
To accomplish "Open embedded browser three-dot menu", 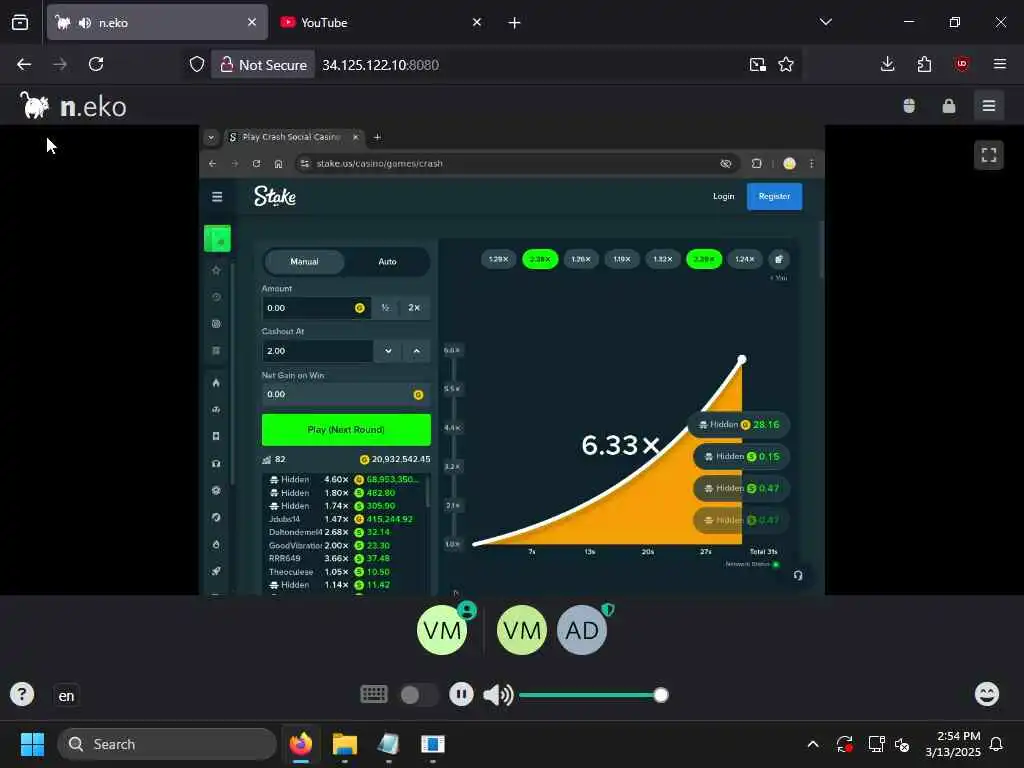I will pos(812,163).
